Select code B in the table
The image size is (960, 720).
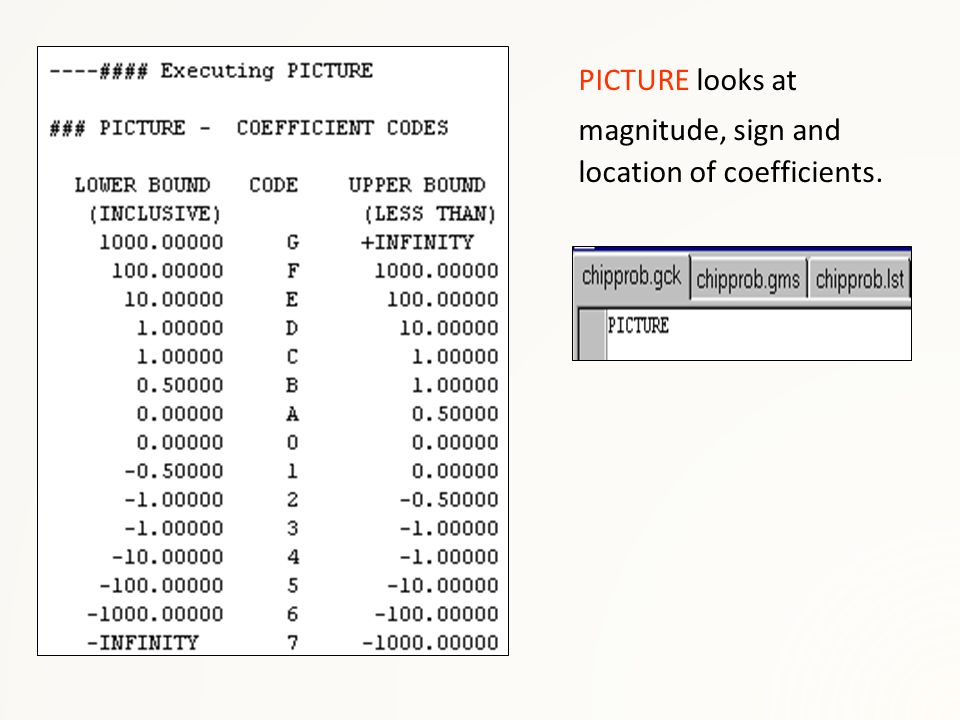click(293, 385)
